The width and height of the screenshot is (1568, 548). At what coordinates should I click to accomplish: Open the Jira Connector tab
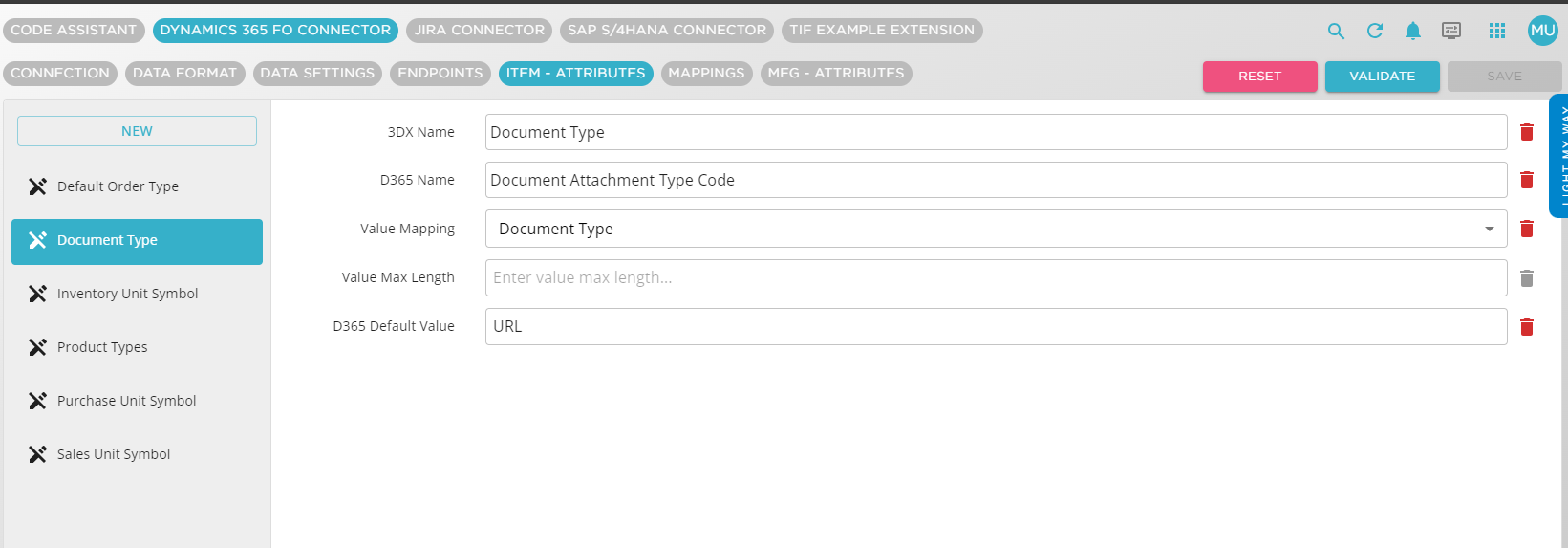479,31
